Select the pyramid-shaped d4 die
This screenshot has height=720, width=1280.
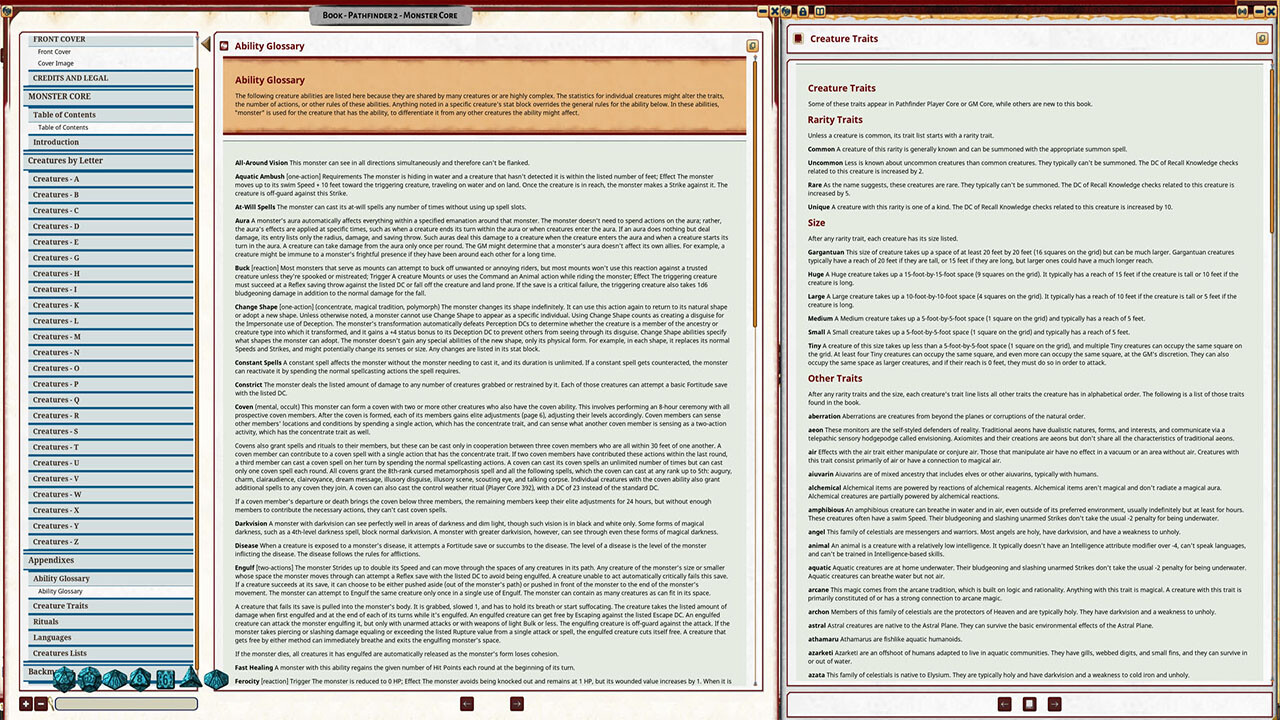[x=190, y=679]
